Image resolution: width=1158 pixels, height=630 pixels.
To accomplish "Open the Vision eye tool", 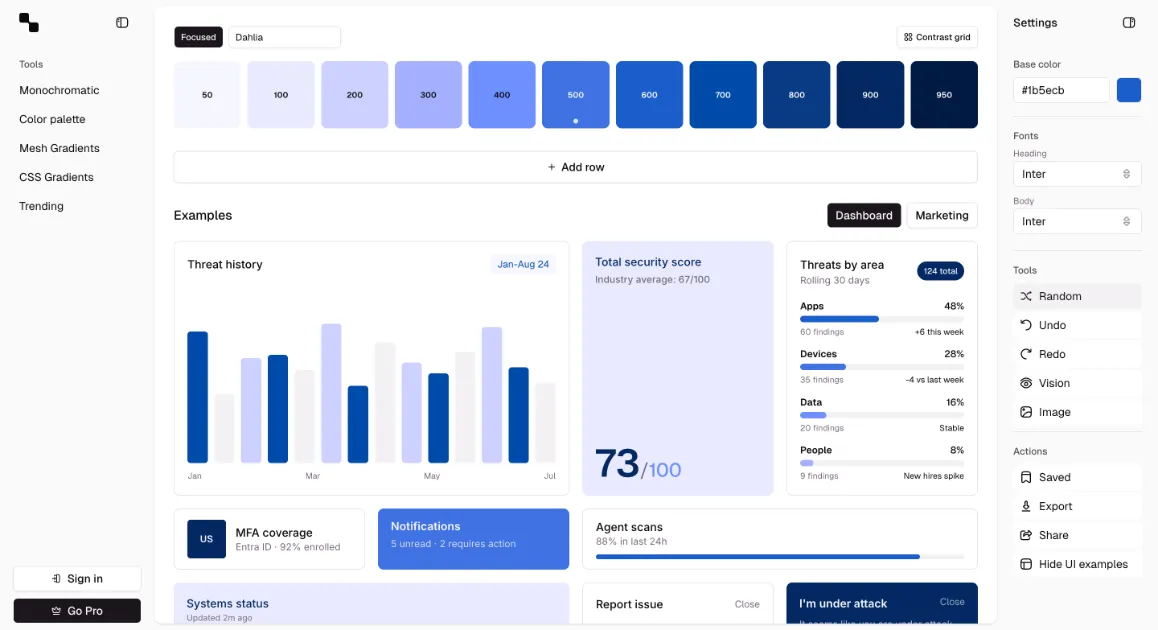I will point(1076,383).
